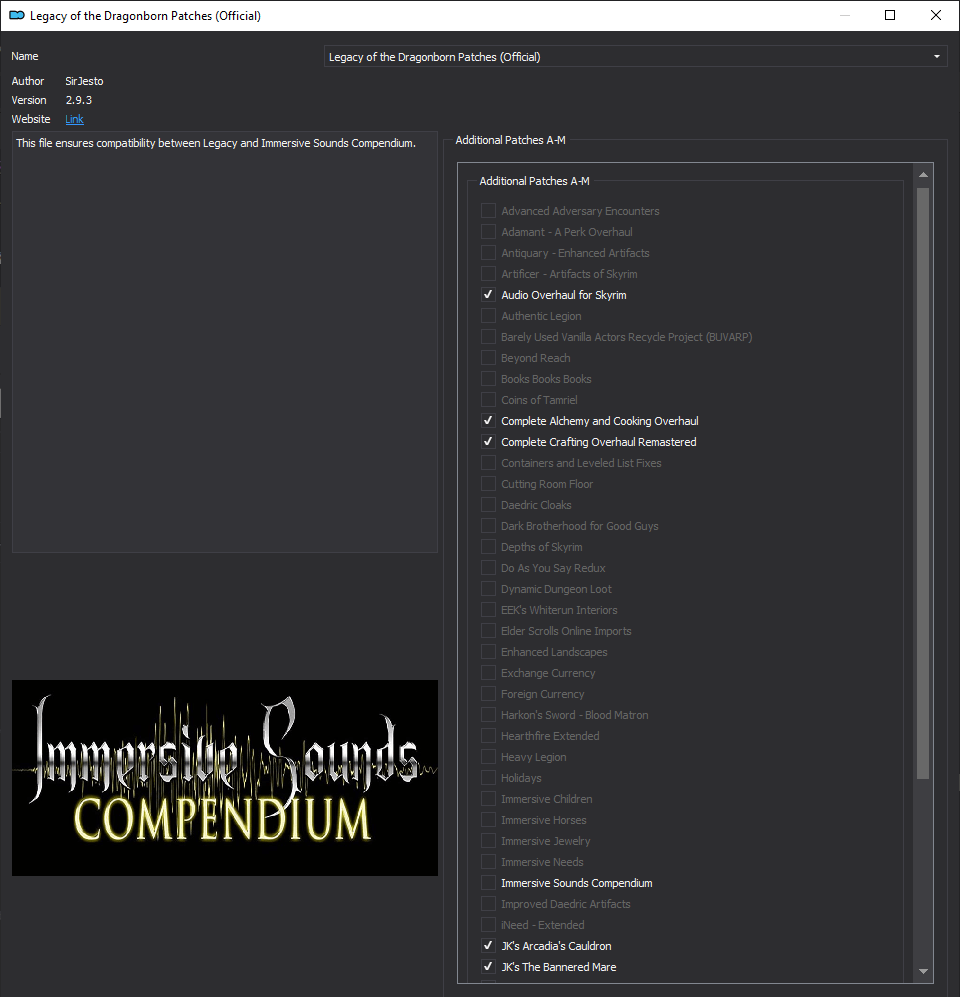Select the Improved Daedric Artifacts label
Viewport: 960px width, 997px height.
(x=566, y=904)
